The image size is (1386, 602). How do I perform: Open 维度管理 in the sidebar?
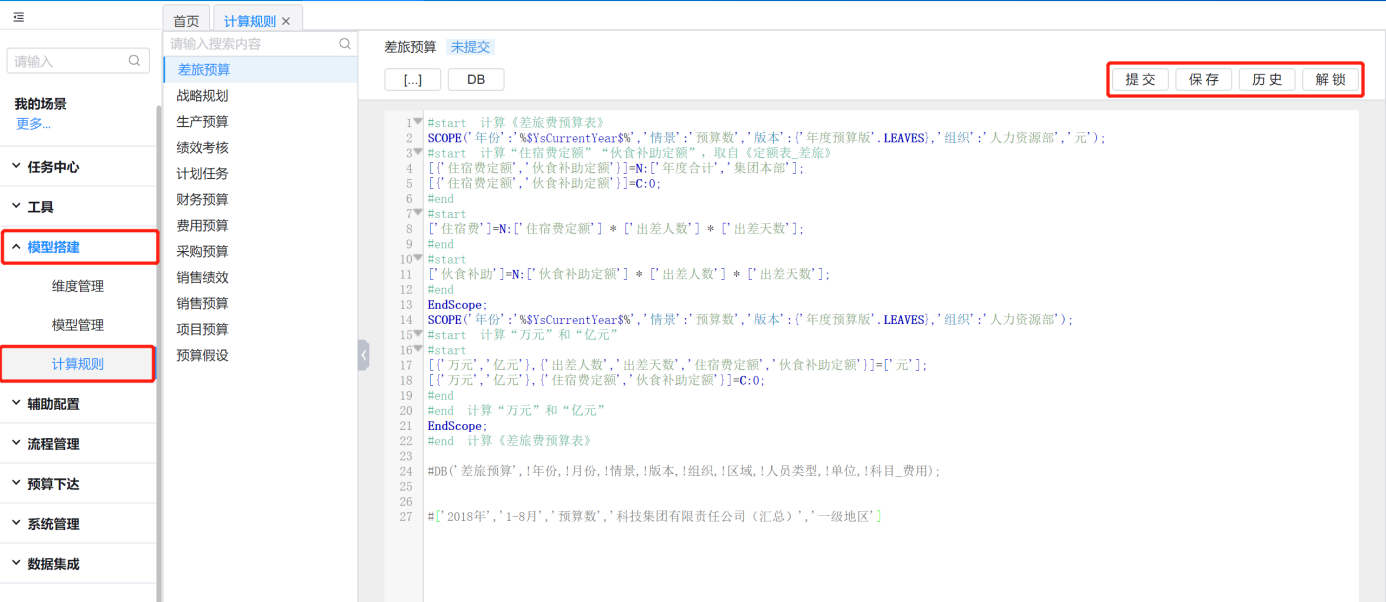pyautogui.click(x=78, y=286)
